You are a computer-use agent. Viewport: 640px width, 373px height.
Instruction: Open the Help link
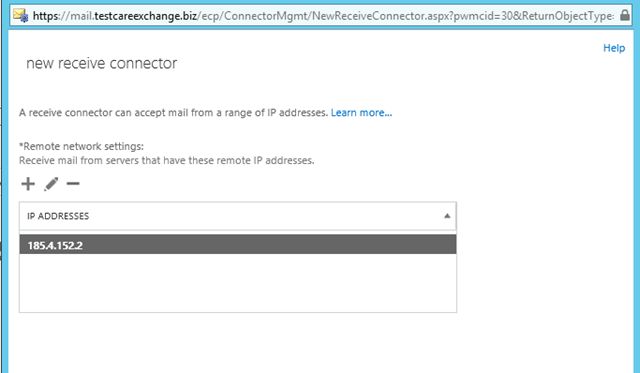(614, 48)
